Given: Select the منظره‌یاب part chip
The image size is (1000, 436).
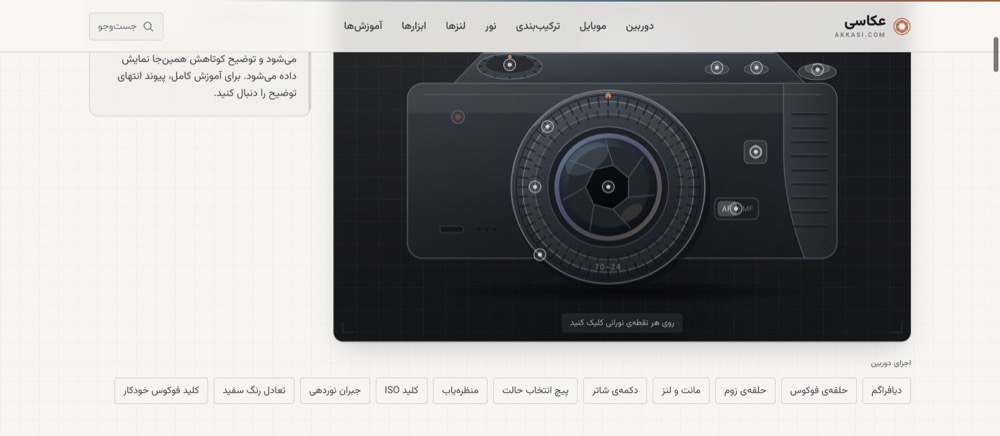Looking at the screenshot, I should coord(460,391).
